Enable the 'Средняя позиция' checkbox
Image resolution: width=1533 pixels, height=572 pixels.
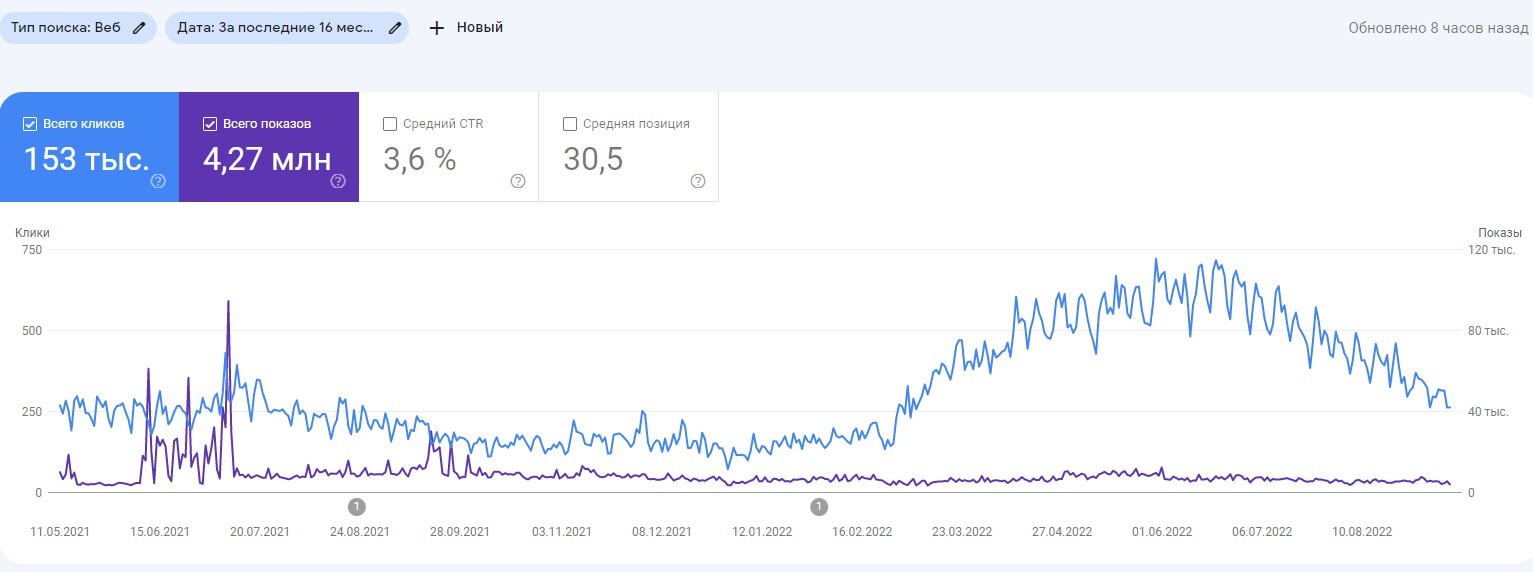(x=570, y=124)
